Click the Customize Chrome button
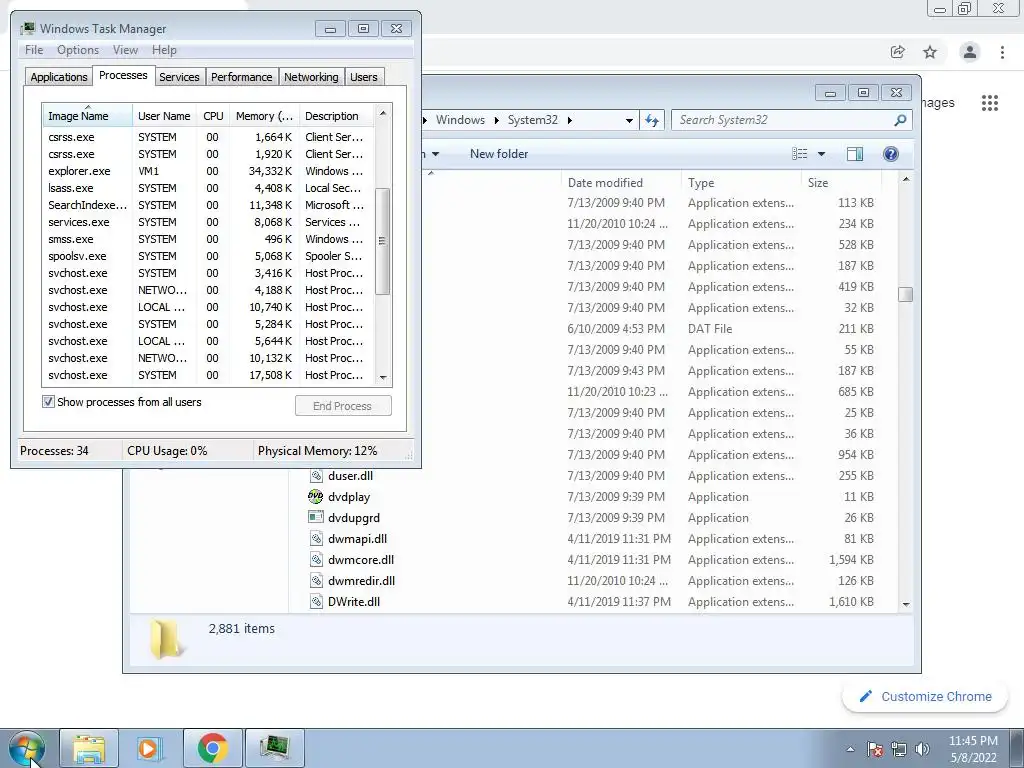 pyautogui.click(x=925, y=697)
